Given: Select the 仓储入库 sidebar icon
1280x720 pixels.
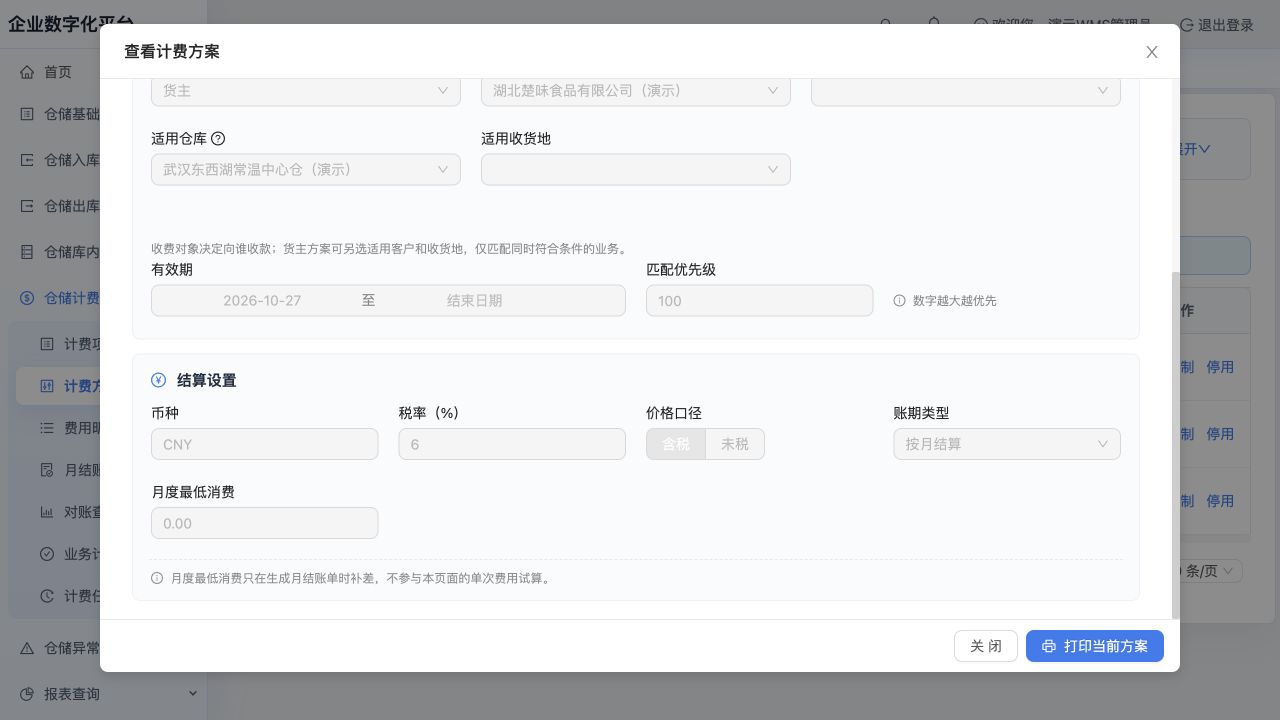Looking at the screenshot, I should point(27,160).
